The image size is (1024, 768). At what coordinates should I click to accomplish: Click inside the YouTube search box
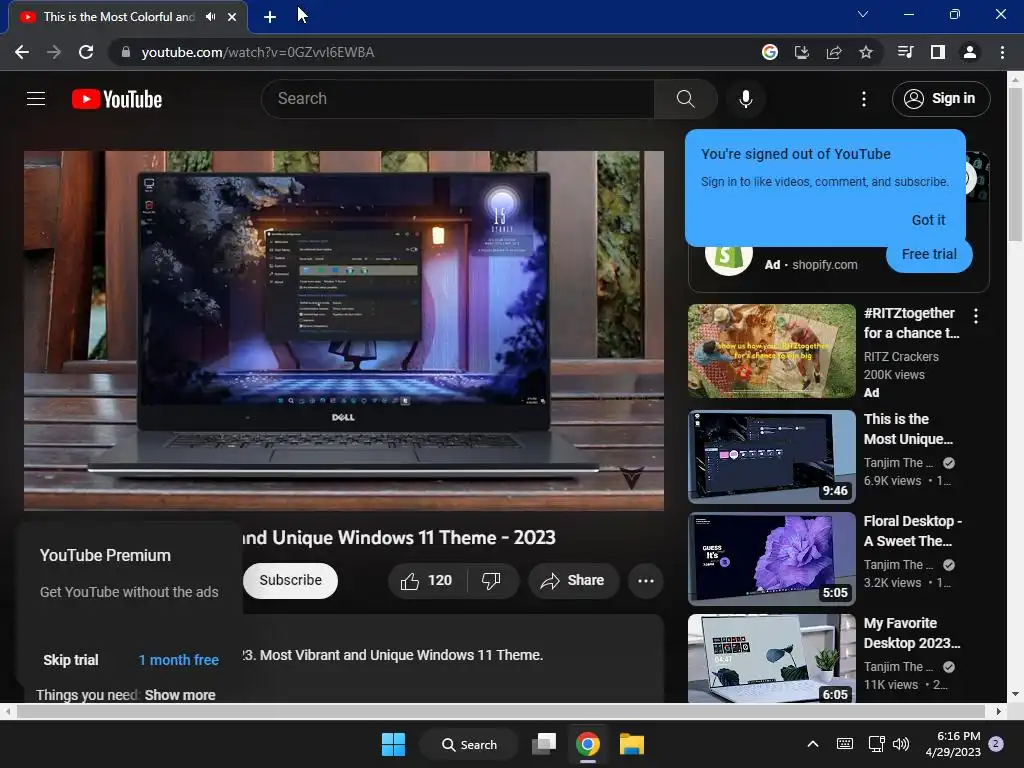[457, 99]
